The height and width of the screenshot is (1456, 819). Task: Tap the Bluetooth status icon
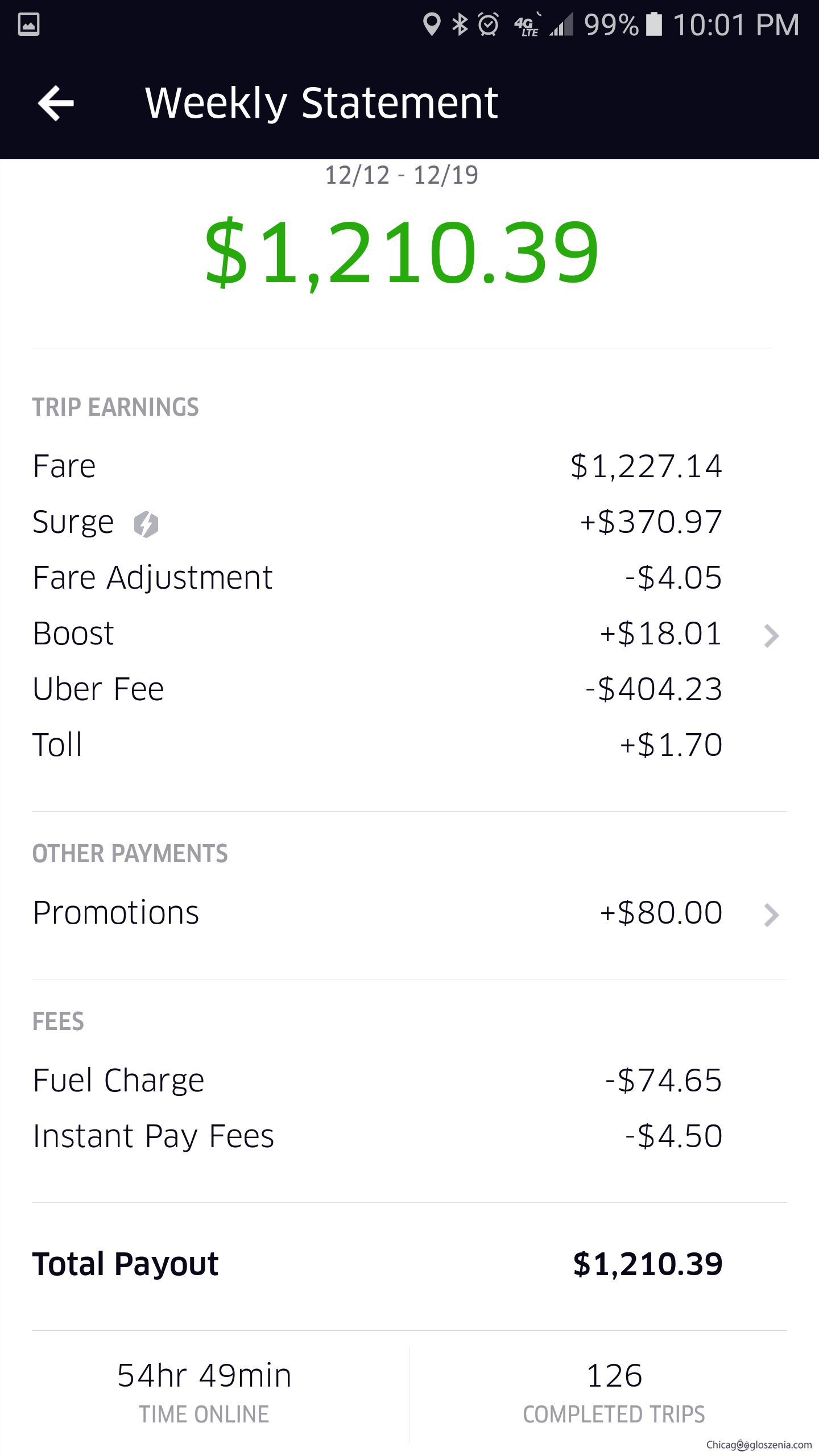pyautogui.click(x=460, y=24)
